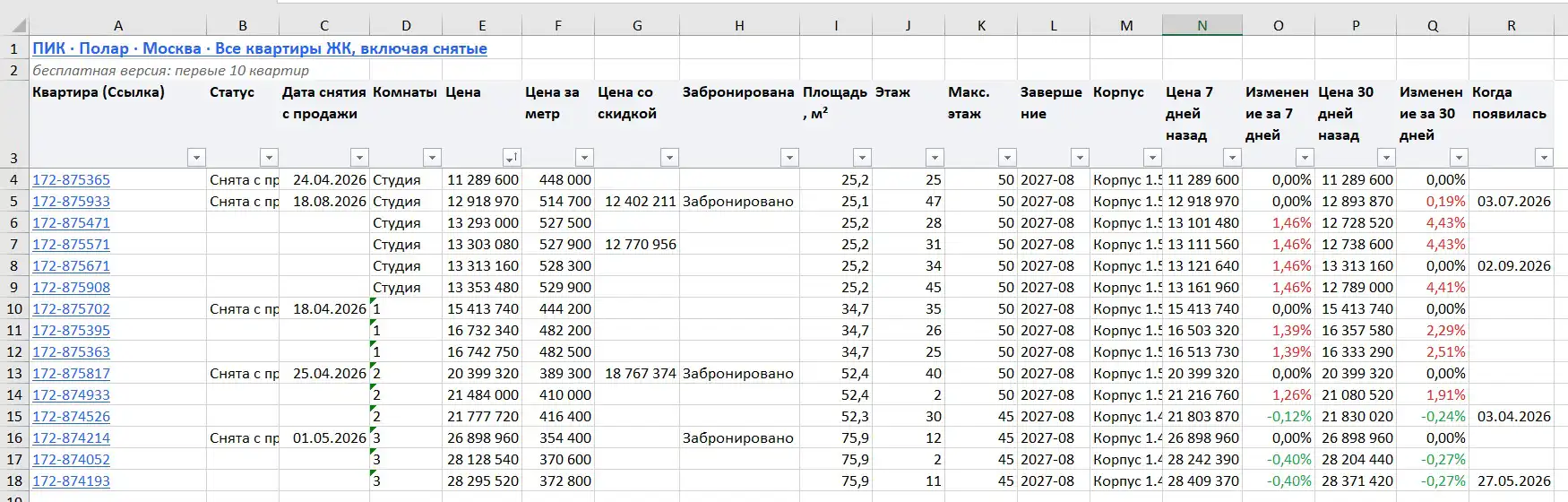The image size is (1568, 502).
Task: Open filter dropdown for Цена за метр
Action: tap(584, 158)
